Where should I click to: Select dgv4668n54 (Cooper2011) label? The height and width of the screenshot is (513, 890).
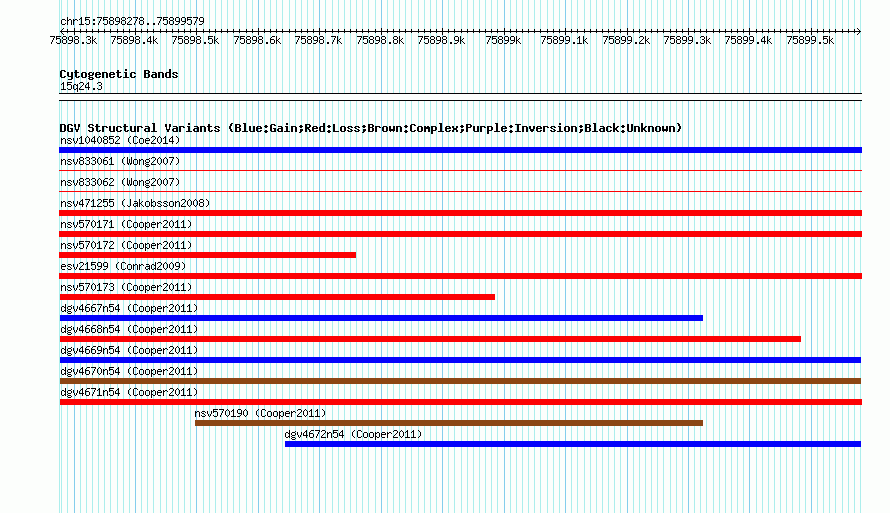129,329
